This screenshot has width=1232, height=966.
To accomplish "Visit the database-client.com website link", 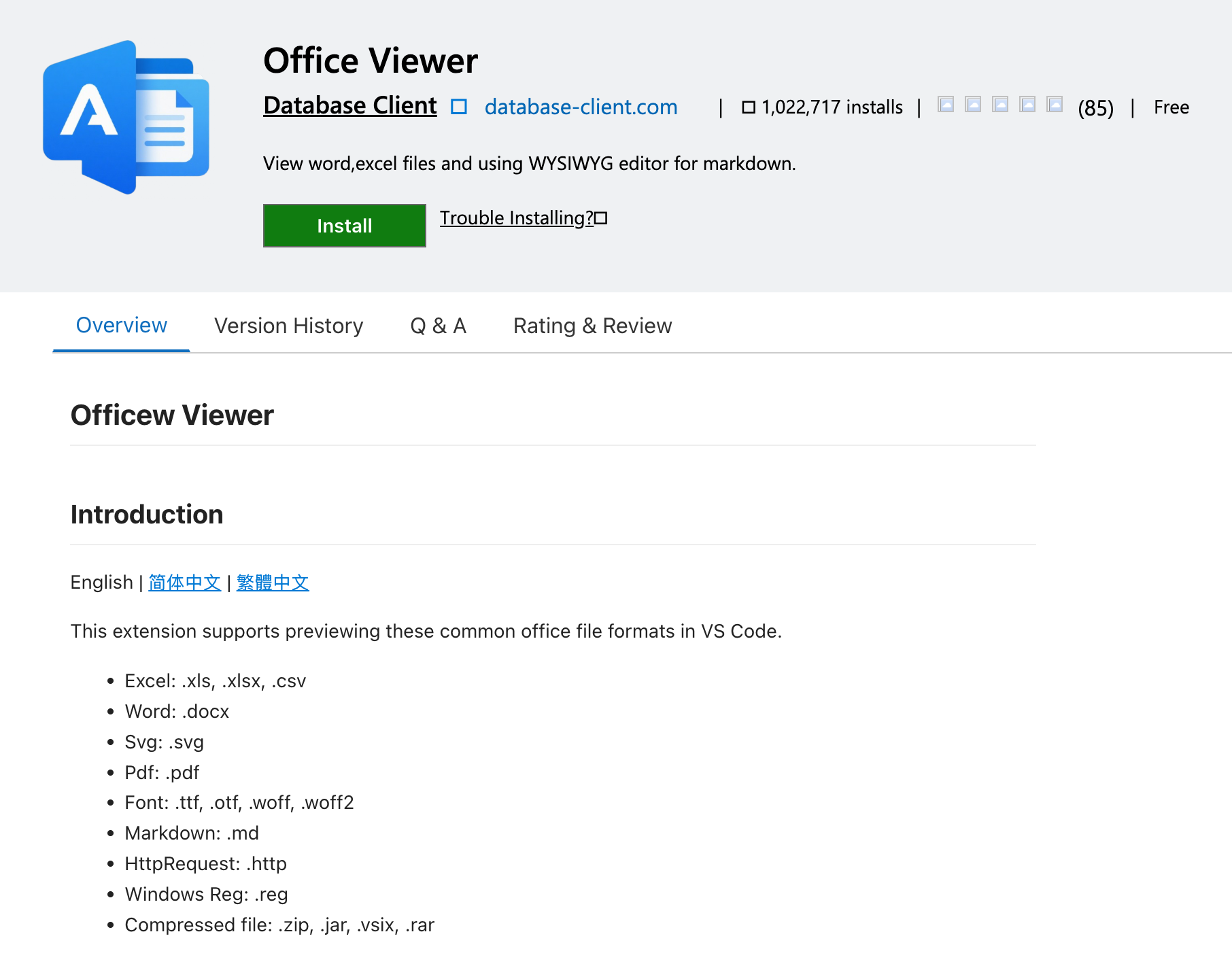I will (x=581, y=107).
